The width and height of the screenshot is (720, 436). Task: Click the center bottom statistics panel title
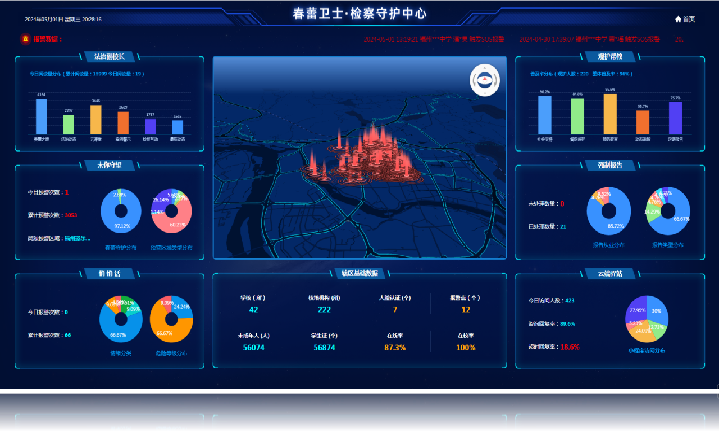(359, 273)
